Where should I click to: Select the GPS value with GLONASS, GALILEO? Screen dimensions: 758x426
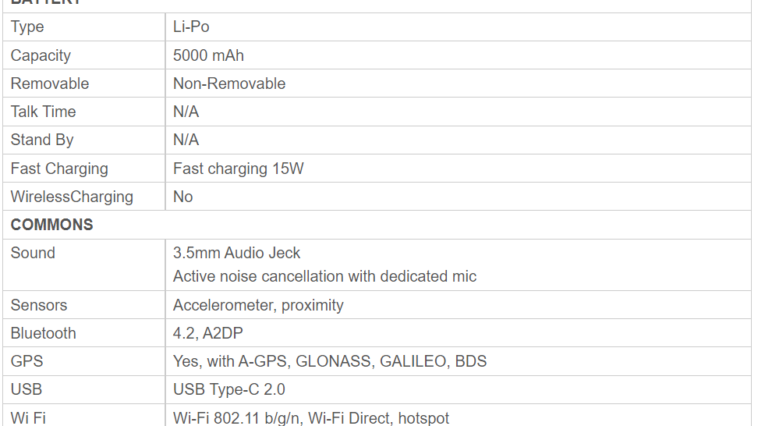click(330, 361)
